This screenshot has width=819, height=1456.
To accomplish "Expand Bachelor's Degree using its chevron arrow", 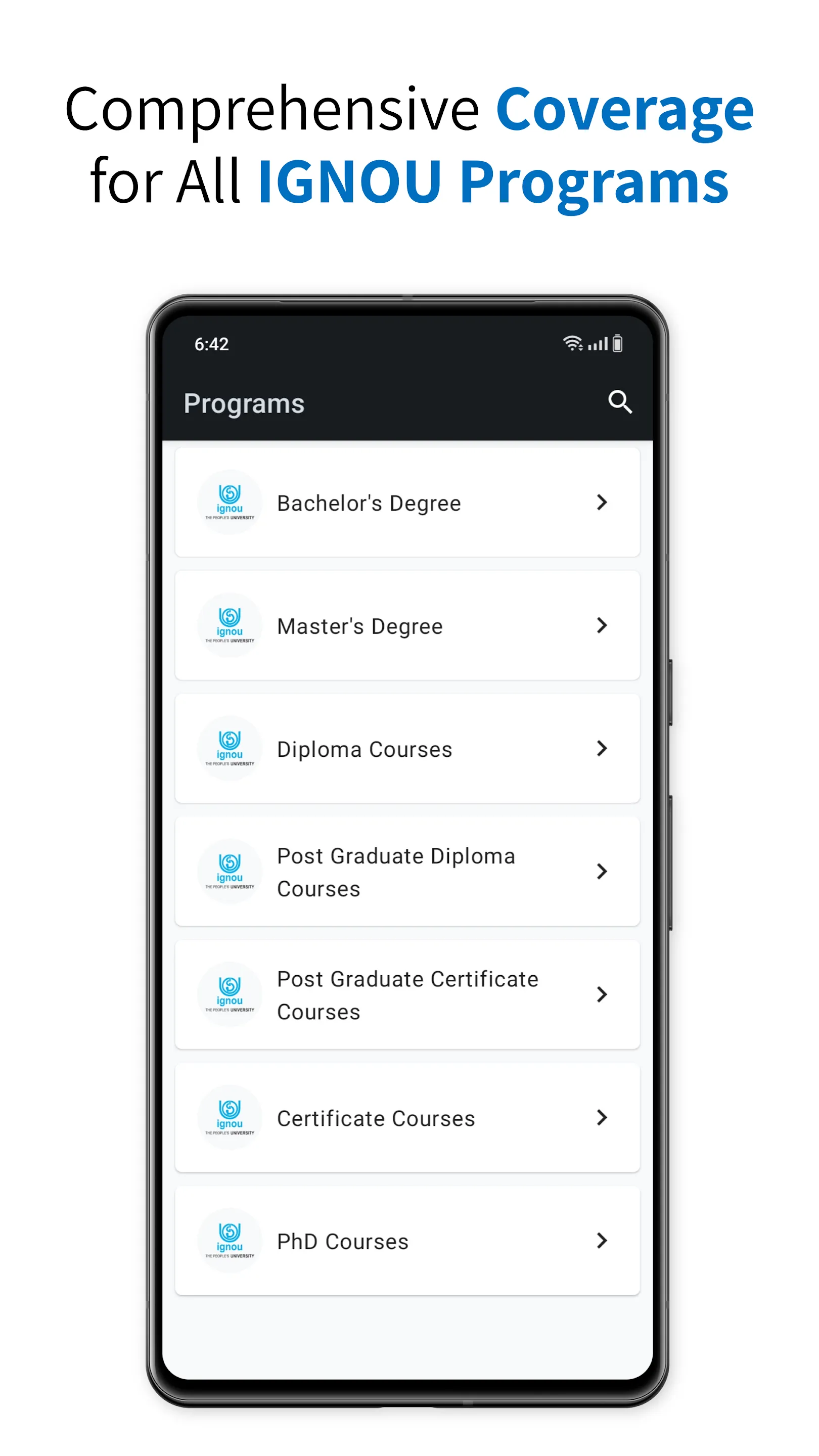I will (x=602, y=502).
